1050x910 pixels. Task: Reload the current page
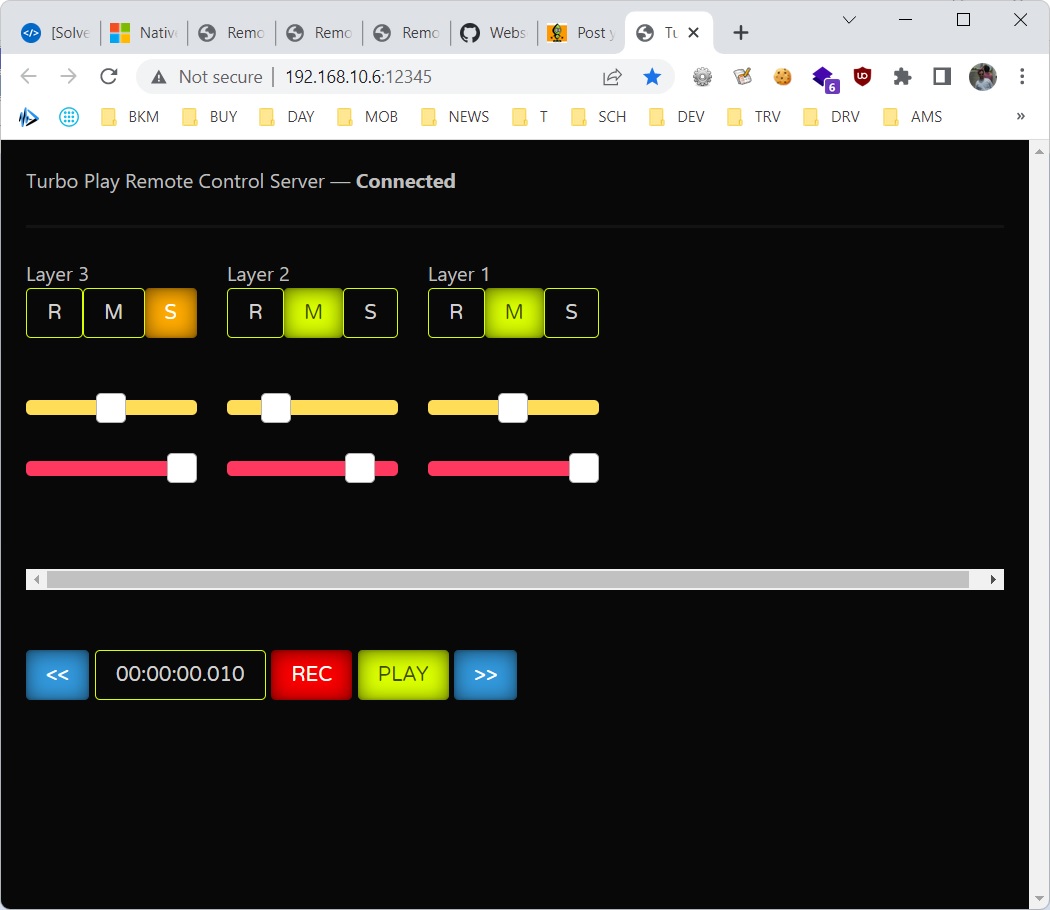tap(108, 76)
